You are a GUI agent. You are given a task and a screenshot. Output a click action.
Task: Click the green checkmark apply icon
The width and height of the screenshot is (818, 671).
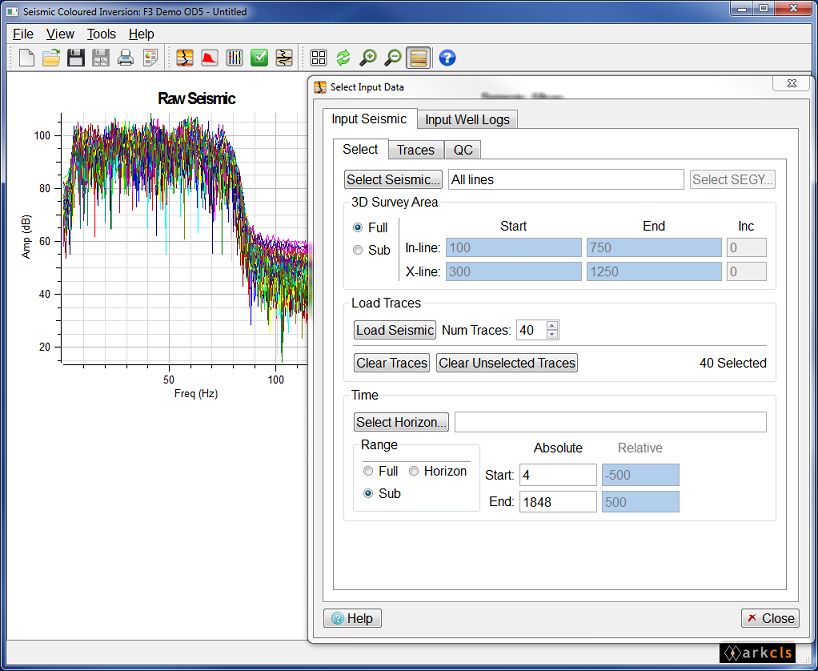click(259, 58)
